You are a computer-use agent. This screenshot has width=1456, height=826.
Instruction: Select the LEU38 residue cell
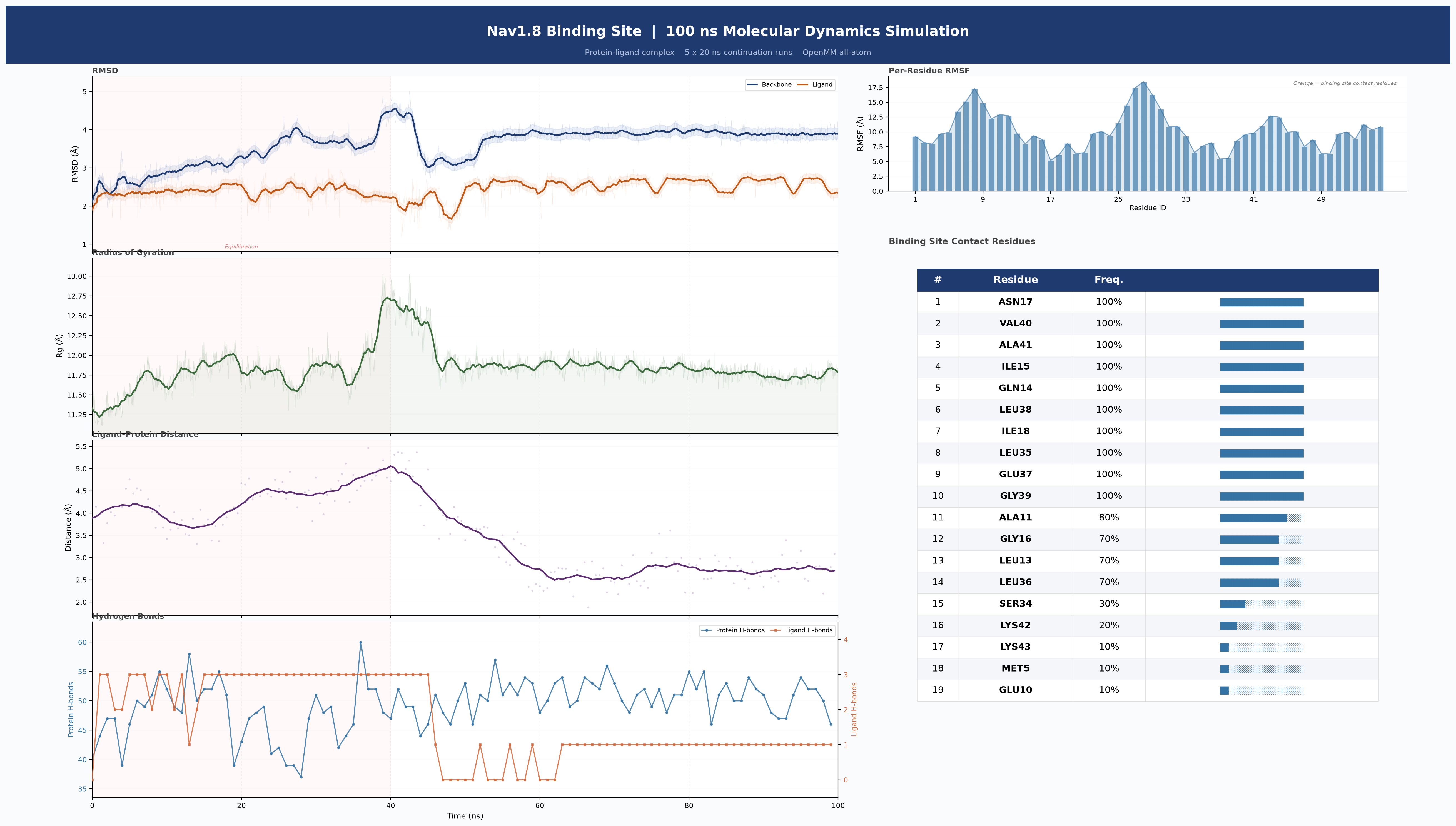(1015, 410)
